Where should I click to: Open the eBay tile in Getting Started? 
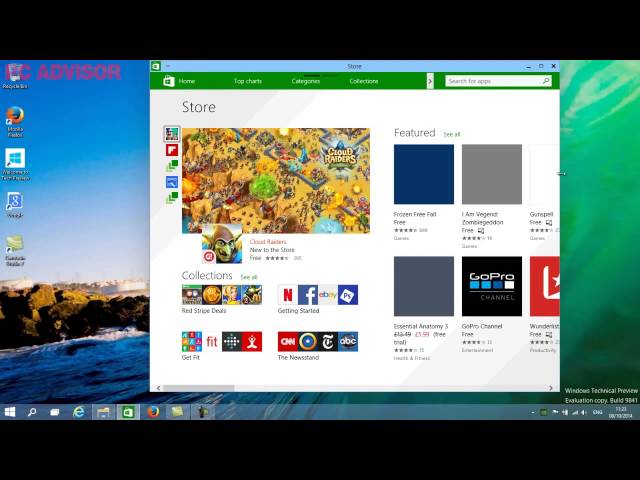coord(328,295)
